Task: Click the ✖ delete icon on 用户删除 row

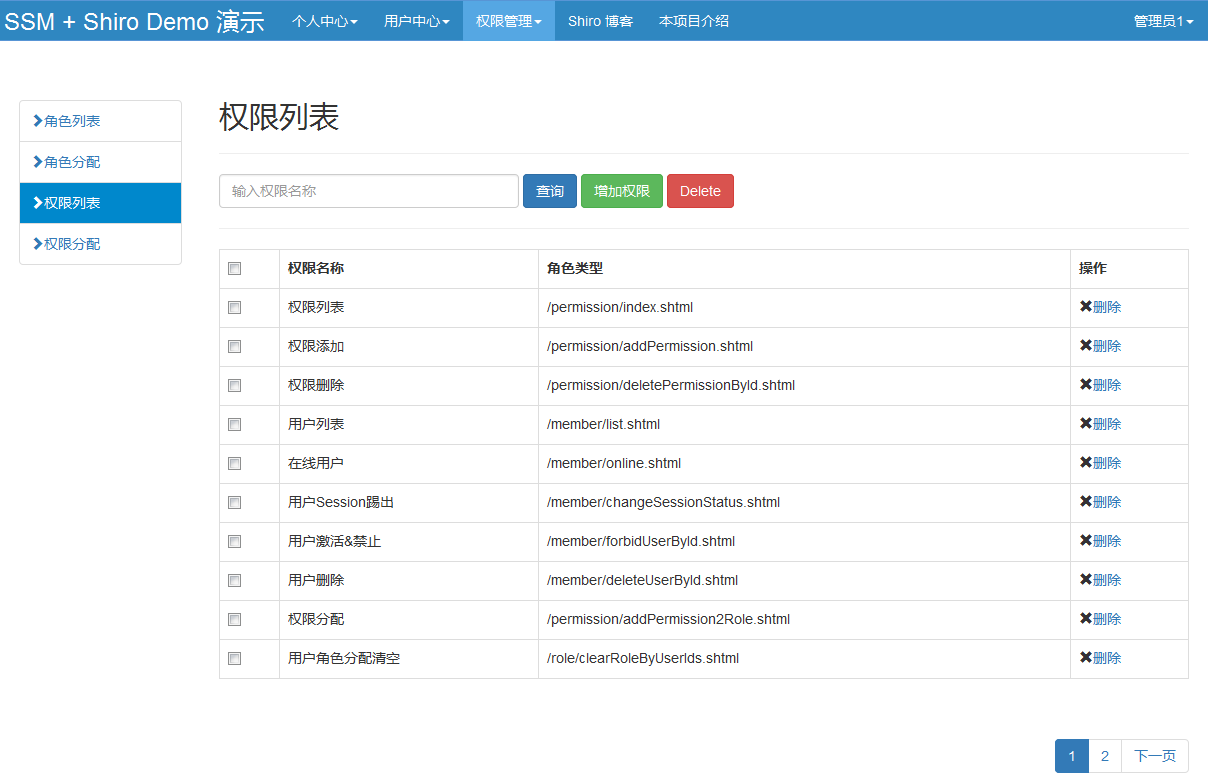Action: click(x=1086, y=579)
